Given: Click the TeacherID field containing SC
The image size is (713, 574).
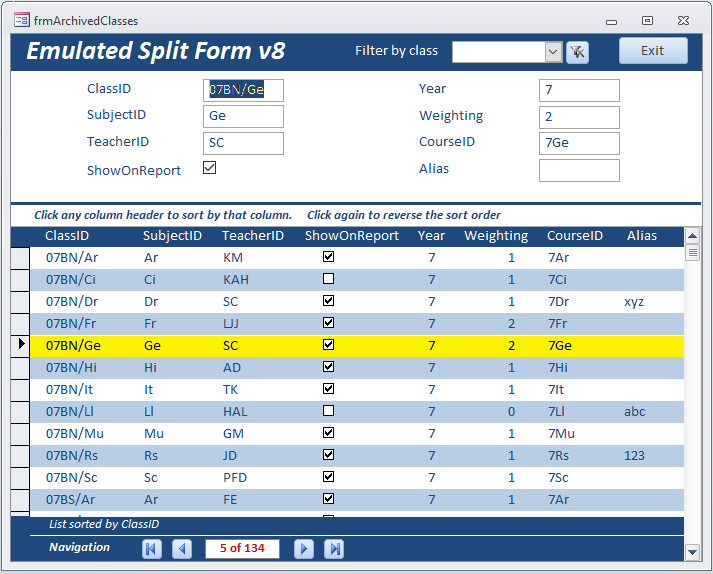Looking at the screenshot, I should coord(243,143).
